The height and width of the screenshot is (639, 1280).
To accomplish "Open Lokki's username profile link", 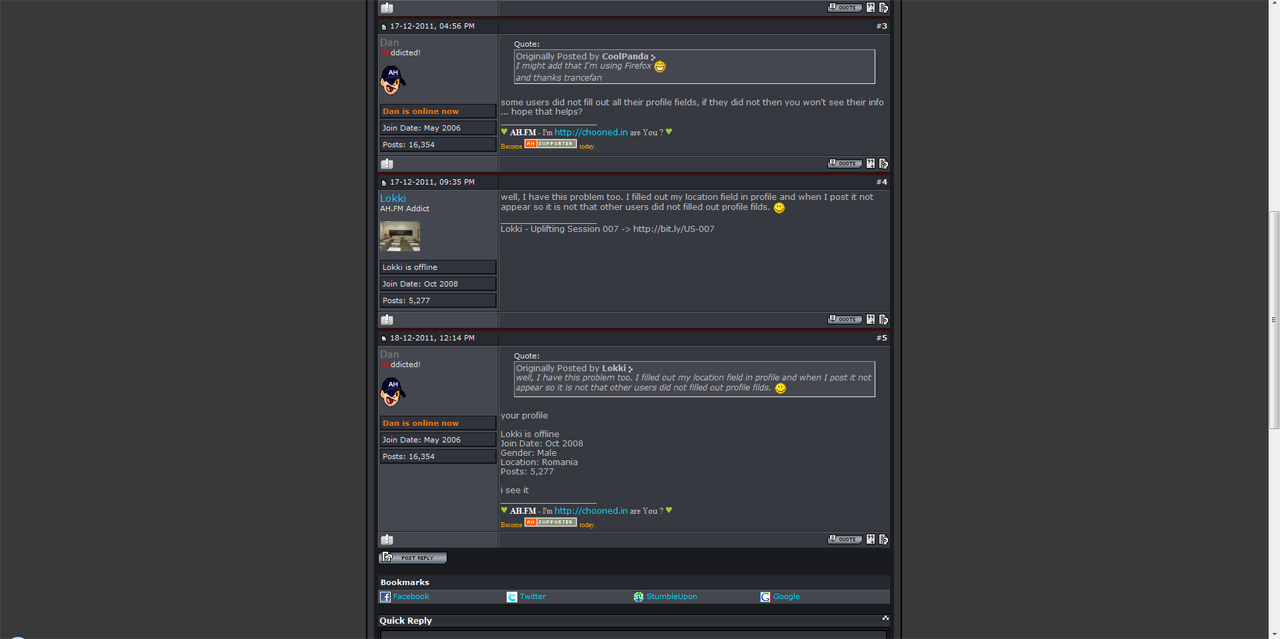I will (393, 198).
